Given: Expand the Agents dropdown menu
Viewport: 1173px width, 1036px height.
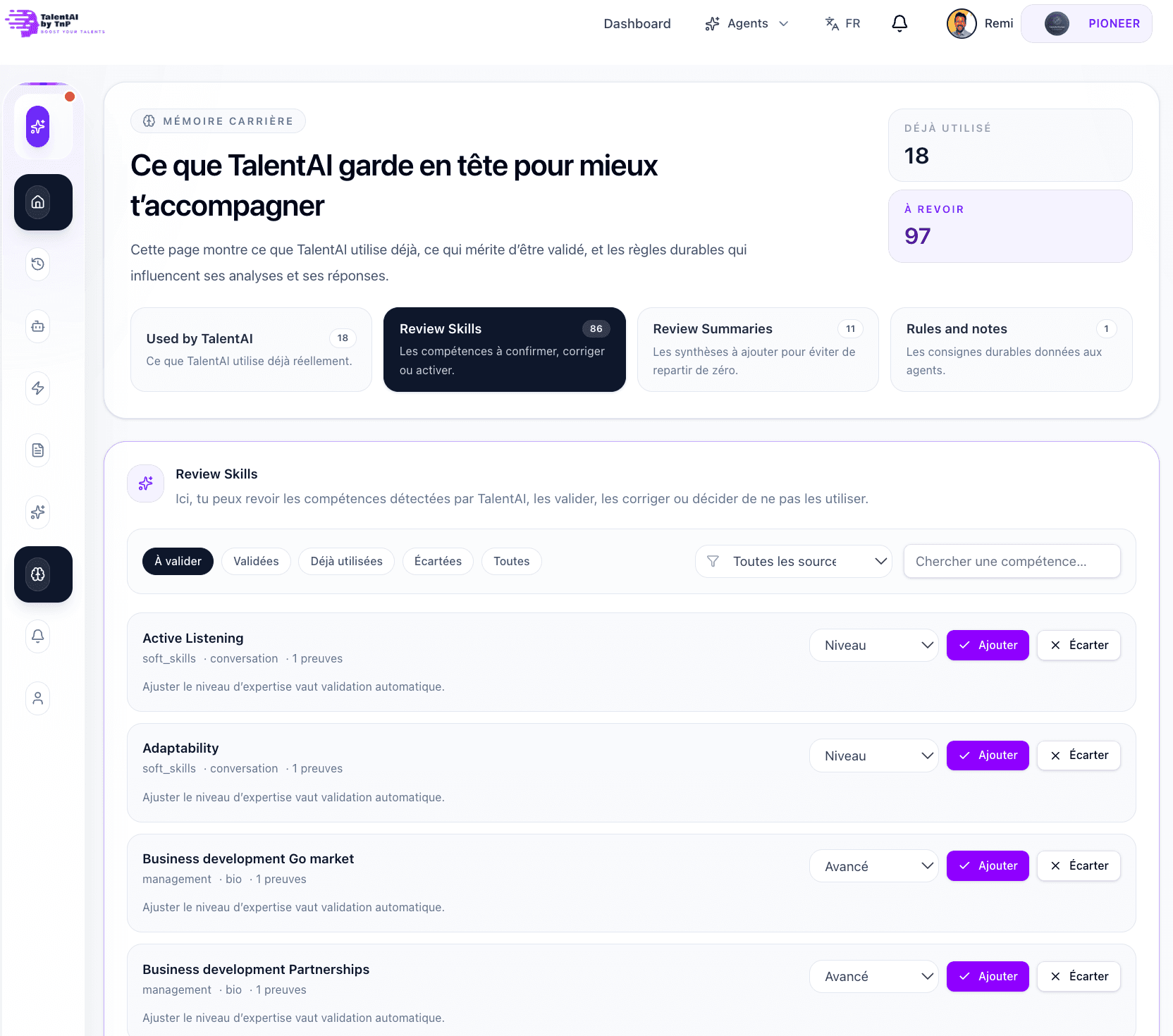Looking at the screenshot, I should pyautogui.click(x=747, y=23).
